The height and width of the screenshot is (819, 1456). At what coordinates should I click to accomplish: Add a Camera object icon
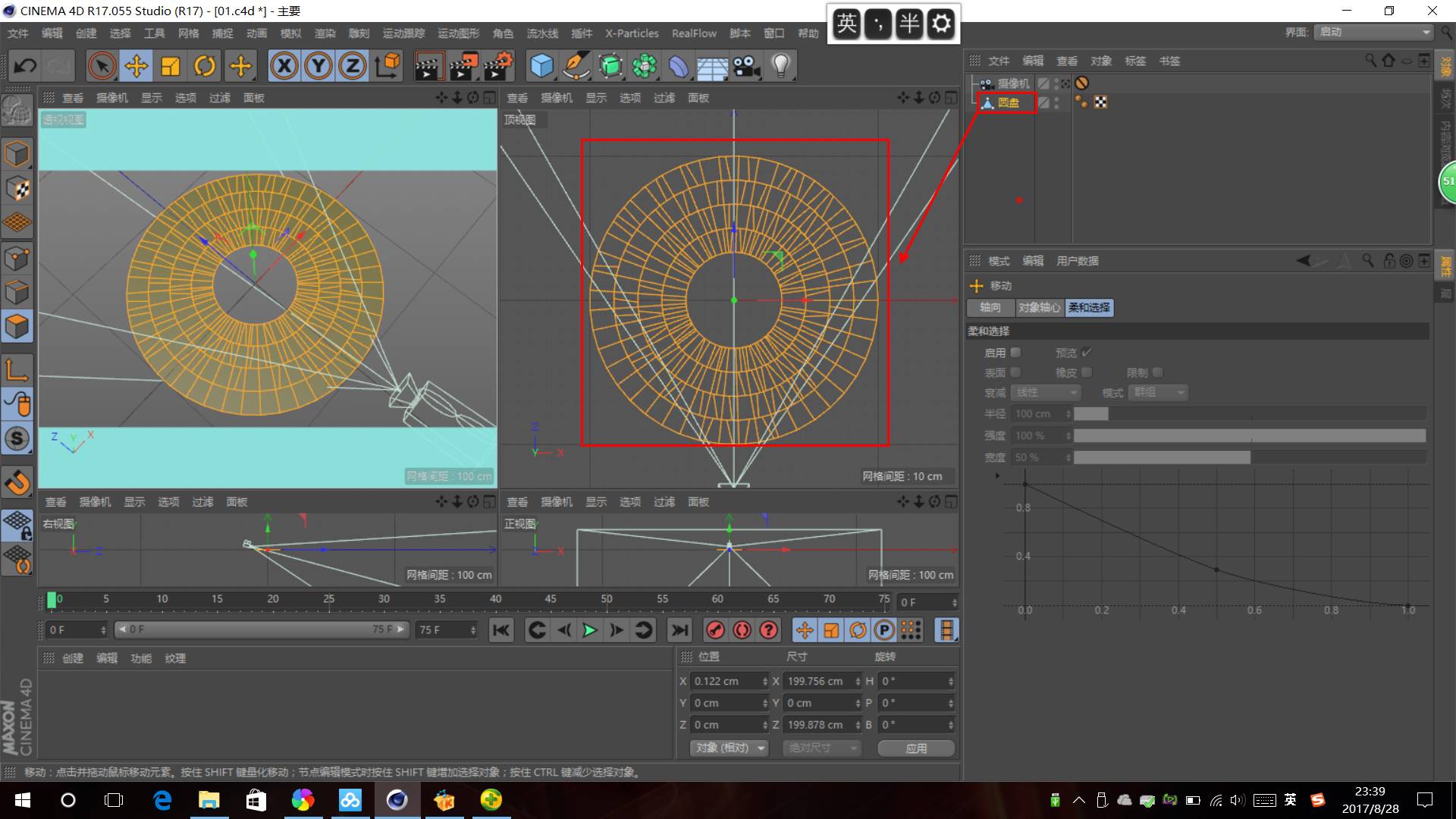(x=746, y=66)
